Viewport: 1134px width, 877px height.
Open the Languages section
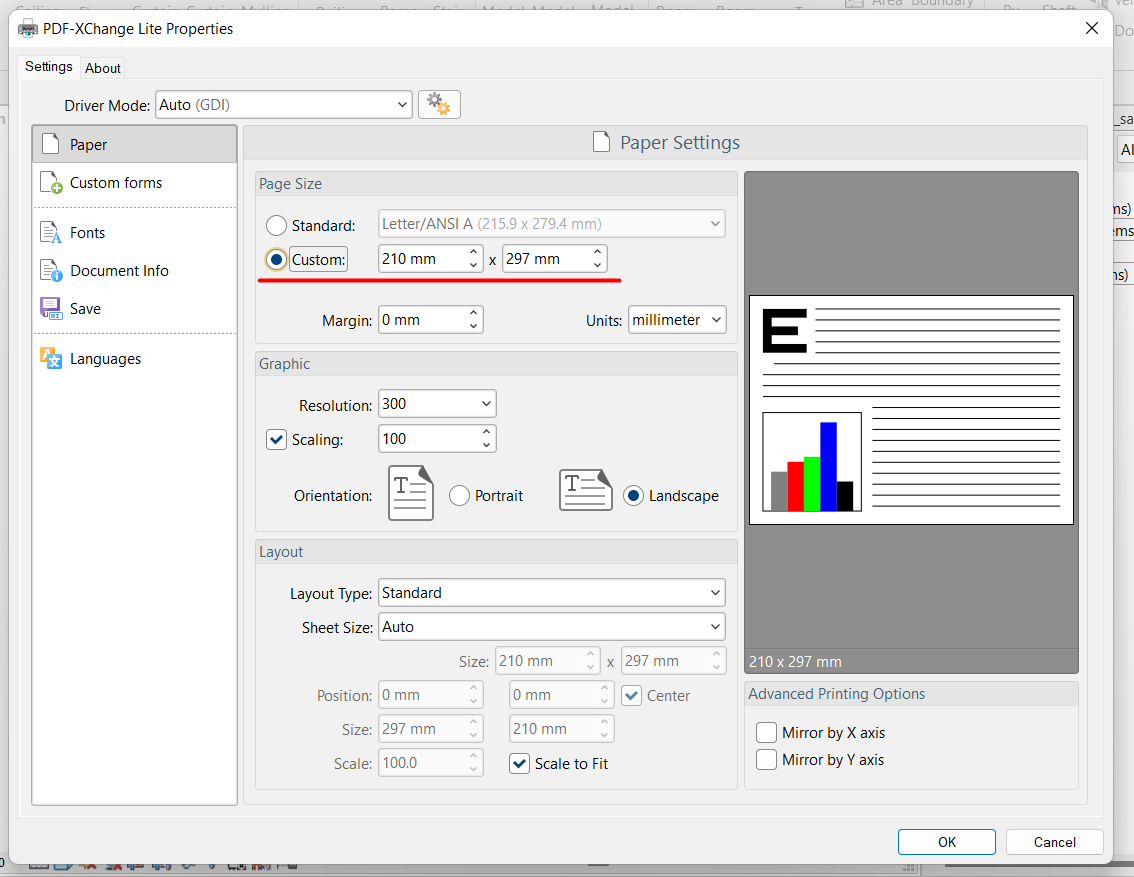(135, 359)
